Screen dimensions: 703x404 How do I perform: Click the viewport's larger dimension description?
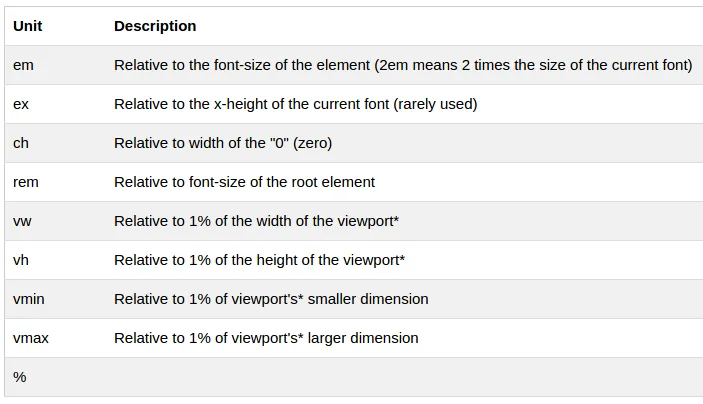(266, 338)
